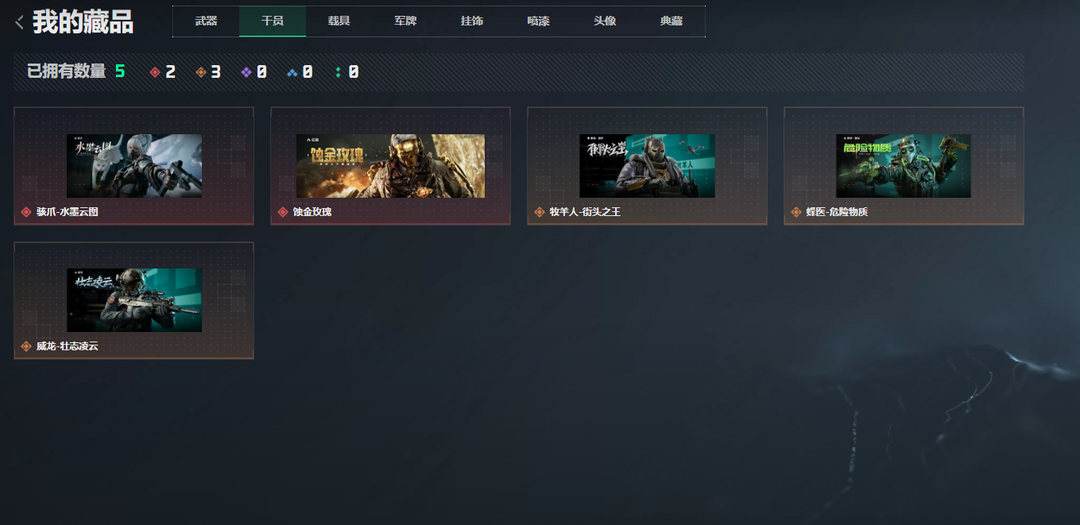
Task: Click the blue rarity icon showing 0
Action: click(x=292, y=72)
